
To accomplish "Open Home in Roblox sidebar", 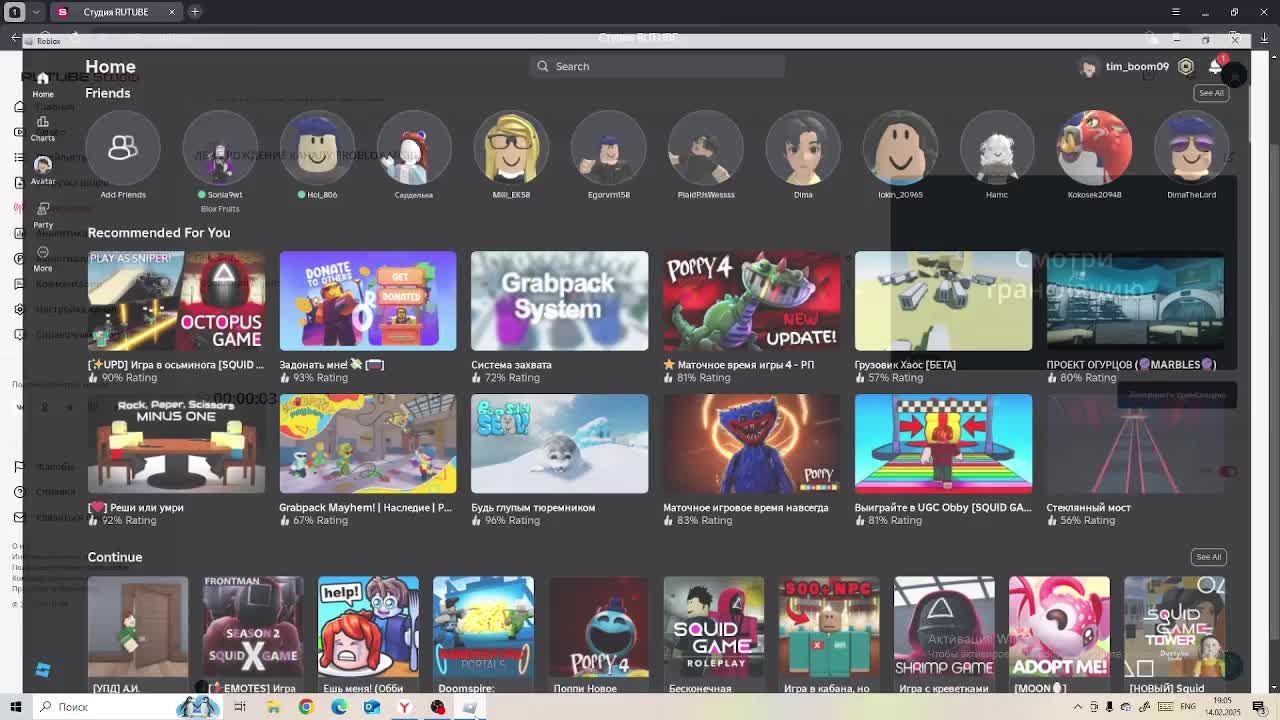I will [42, 84].
